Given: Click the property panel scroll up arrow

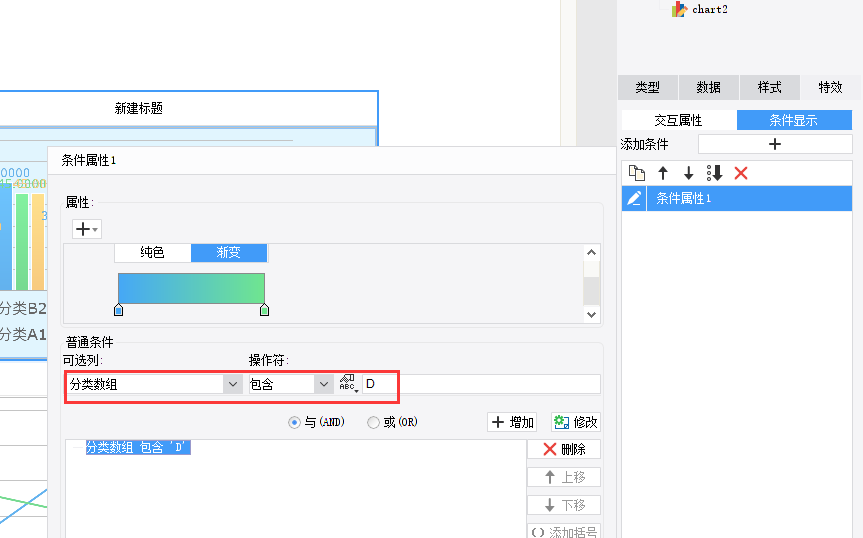Looking at the screenshot, I should [592, 252].
